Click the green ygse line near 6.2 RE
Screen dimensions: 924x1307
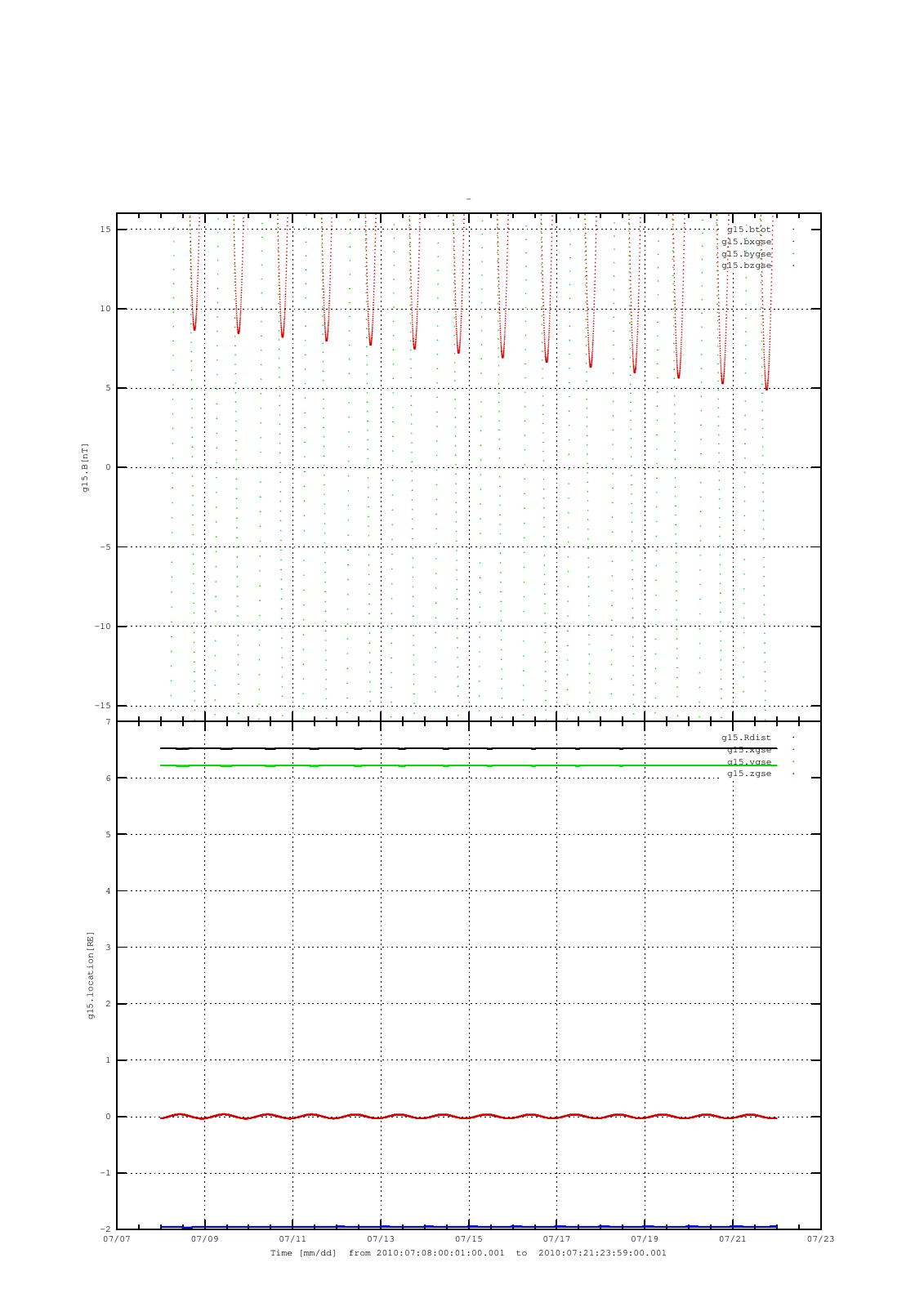tap(469, 765)
